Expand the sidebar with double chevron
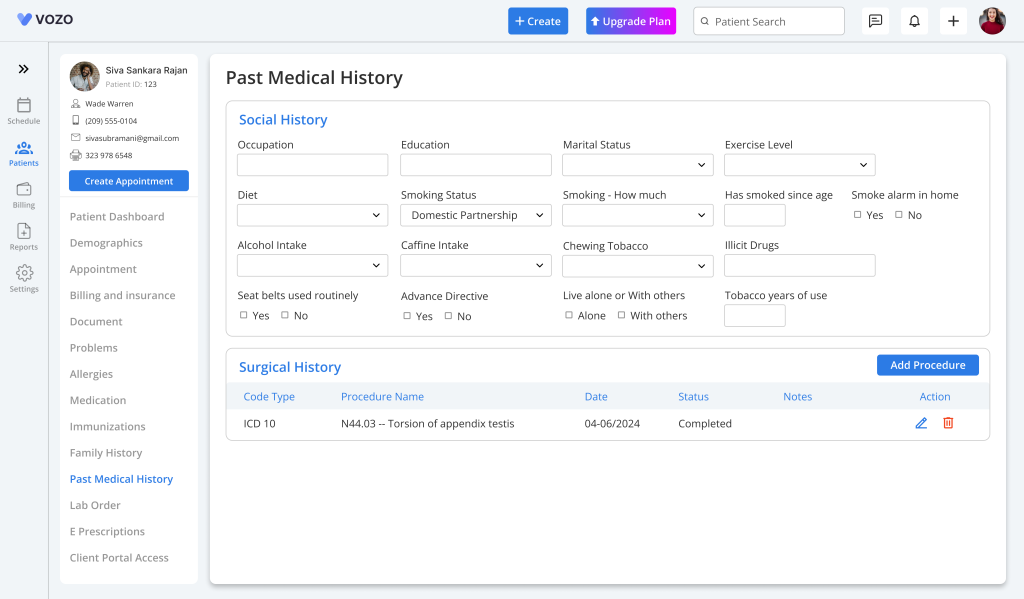The width and height of the screenshot is (1024, 599). (x=24, y=69)
